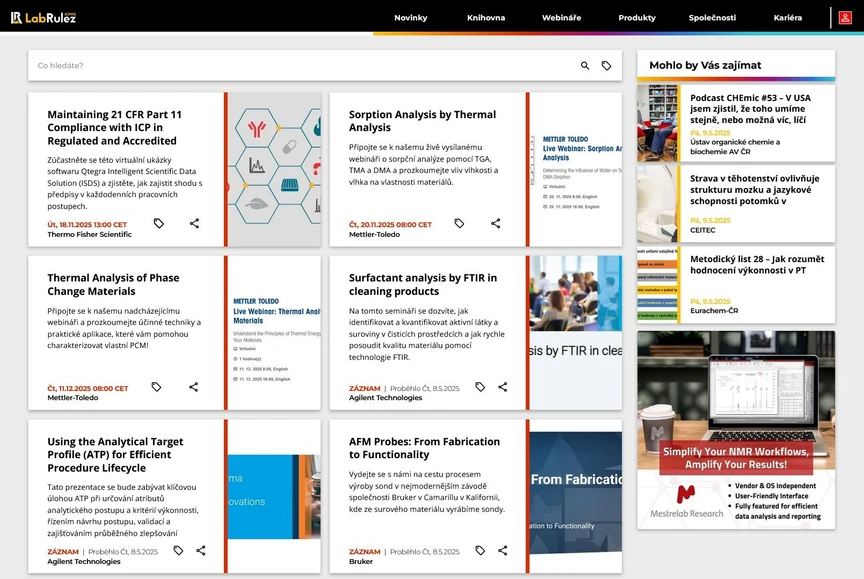Click Podcast CHEmic bookshelf thumbnail

coord(657,123)
